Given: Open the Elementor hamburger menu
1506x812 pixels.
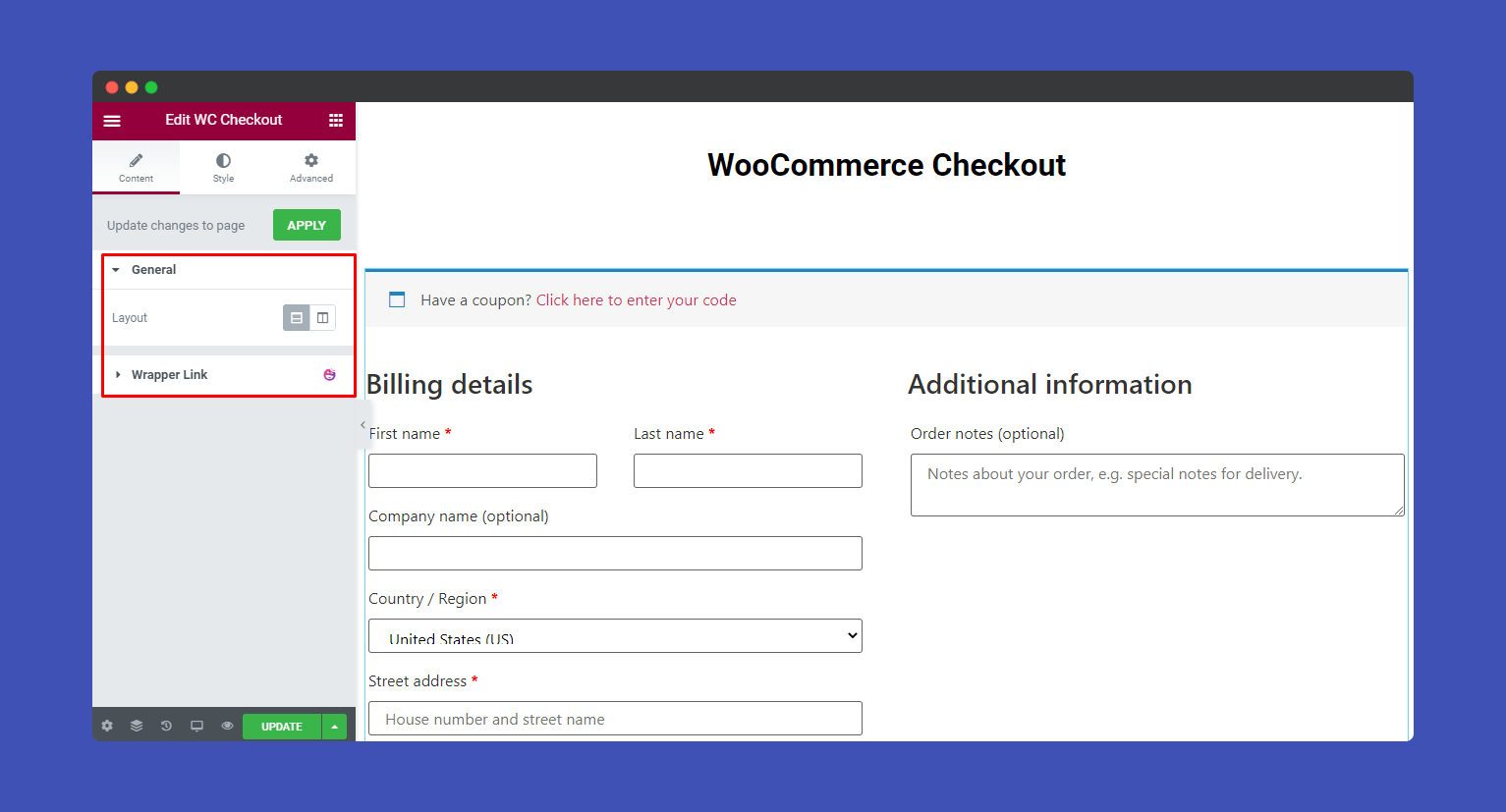Looking at the screenshot, I should (112, 121).
